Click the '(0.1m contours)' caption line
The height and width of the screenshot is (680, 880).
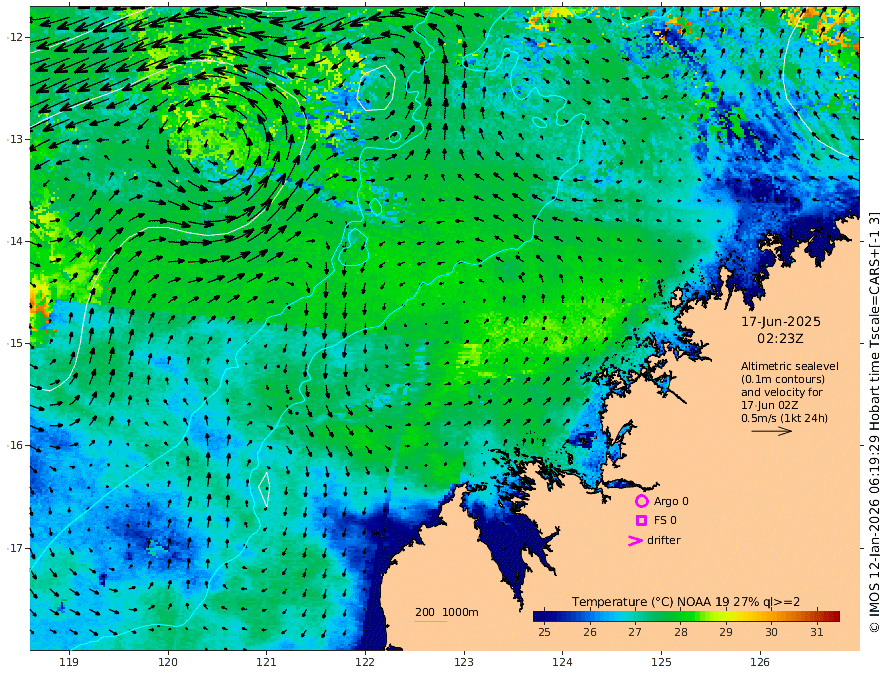pos(783,379)
